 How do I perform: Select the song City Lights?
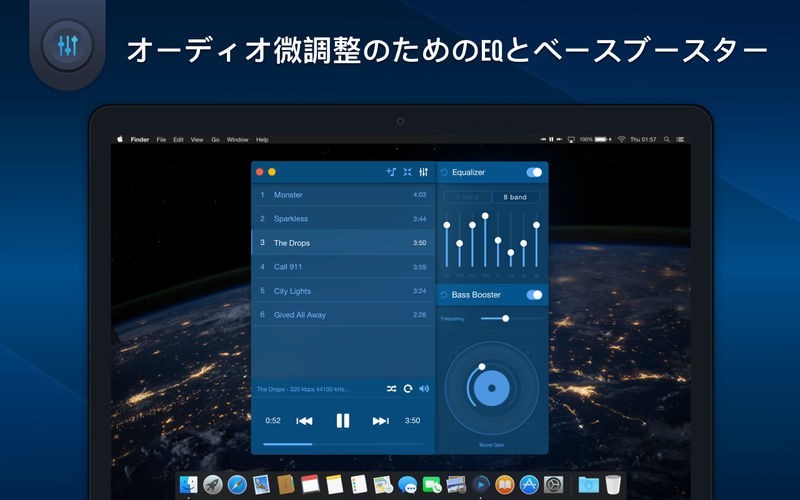(293, 291)
